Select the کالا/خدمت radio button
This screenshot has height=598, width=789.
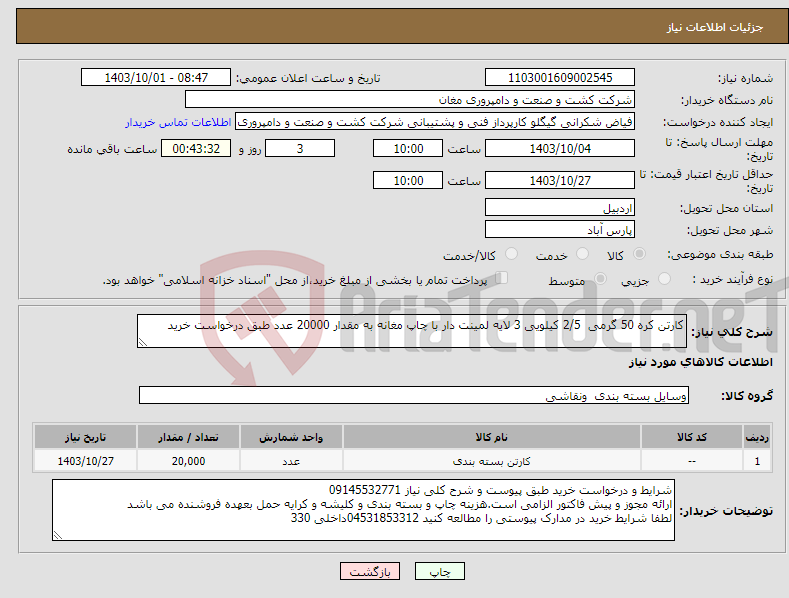point(511,254)
